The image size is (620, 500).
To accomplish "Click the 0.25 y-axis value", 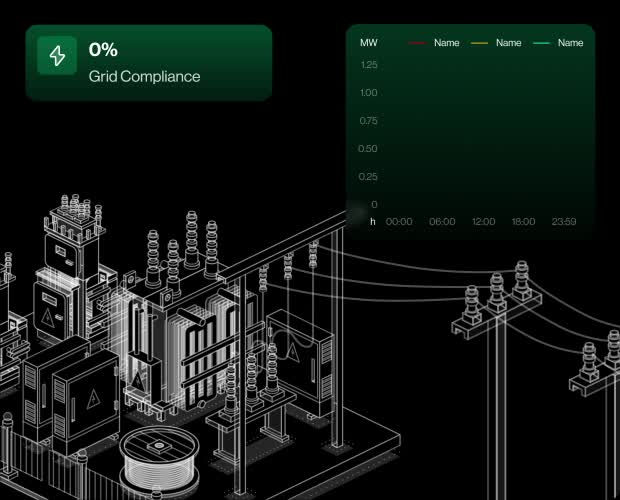I will (368, 177).
